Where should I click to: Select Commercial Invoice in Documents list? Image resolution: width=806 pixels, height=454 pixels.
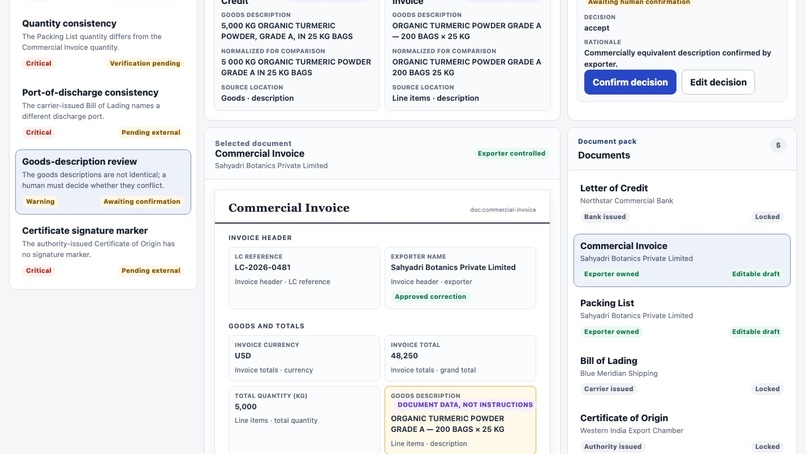[682, 260]
